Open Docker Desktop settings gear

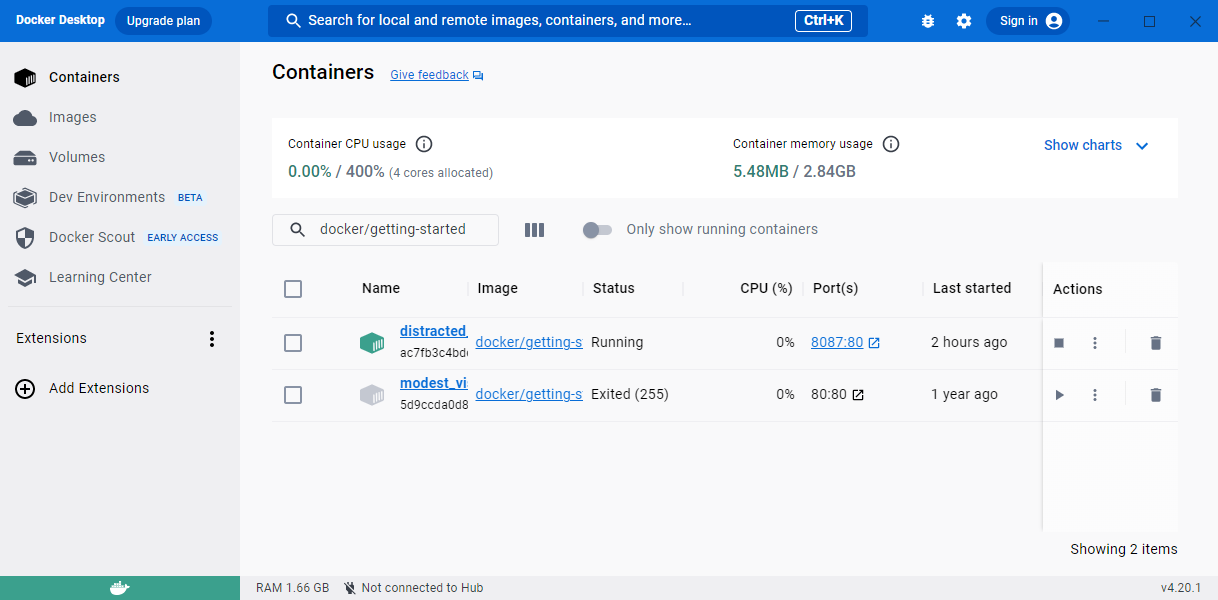pyautogui.click(x=963, y=20)
